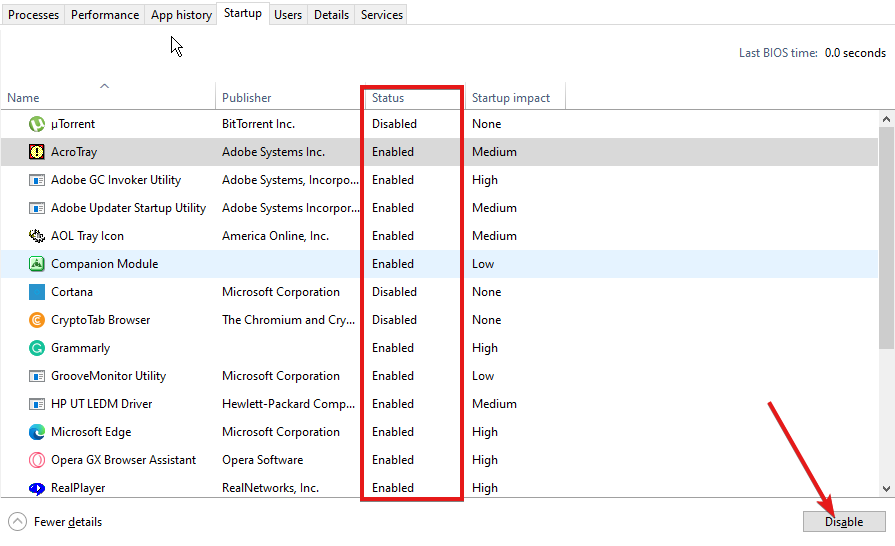This screenshot has height=546, width=895.
Task: Click the Grammarly green icon
Action: coord(37,348)
